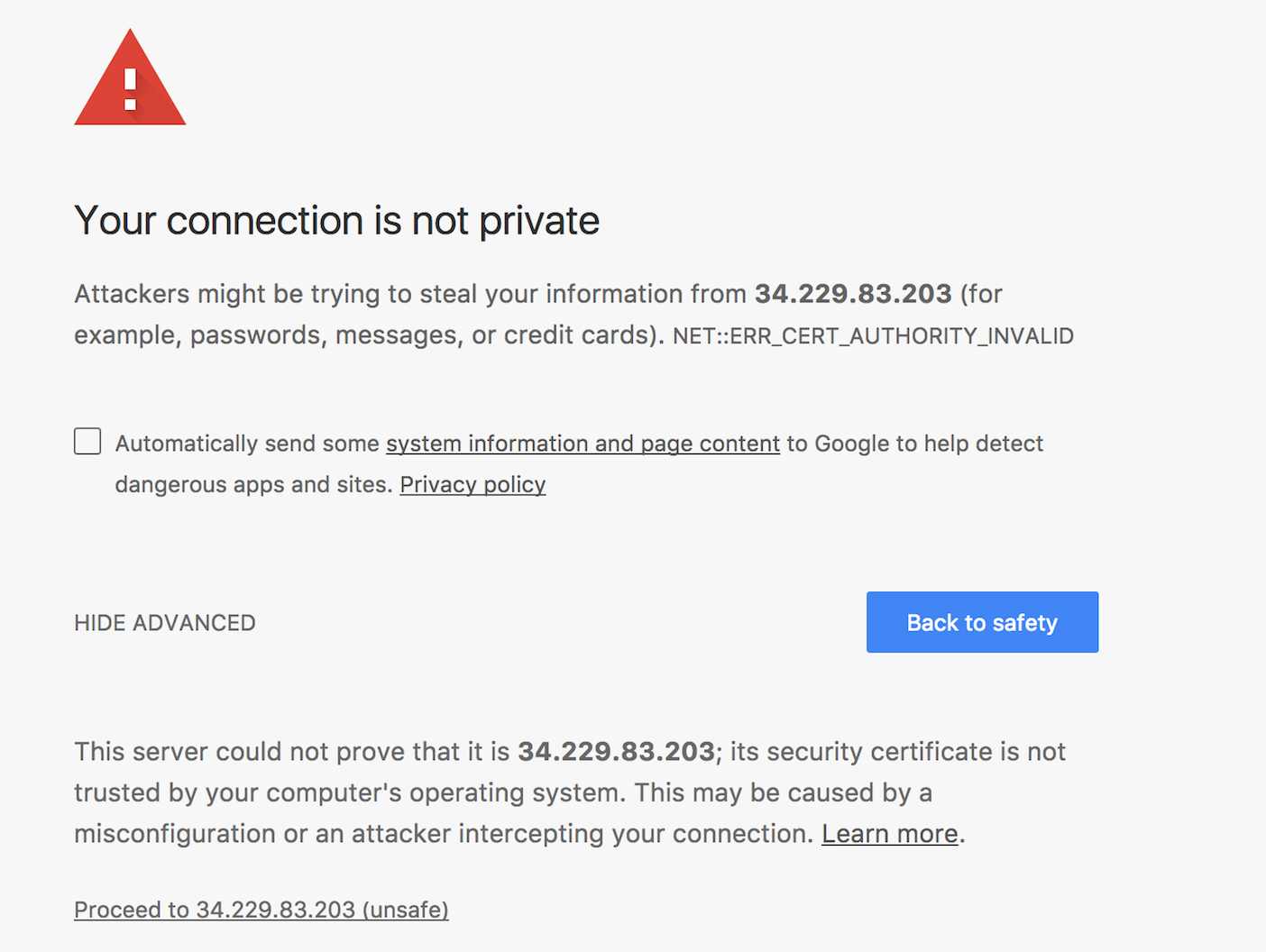This screenshot has height=952, width=1266.
Task: Click the "to Google to help detect" text
Action: [x=914, y=444]
